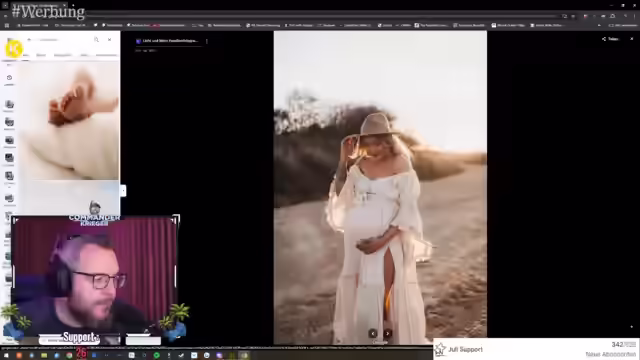Open the recents clock icon in the sidebar
Image resolution: width=640 pixels, height=360 pixels.
pos(9,78)
